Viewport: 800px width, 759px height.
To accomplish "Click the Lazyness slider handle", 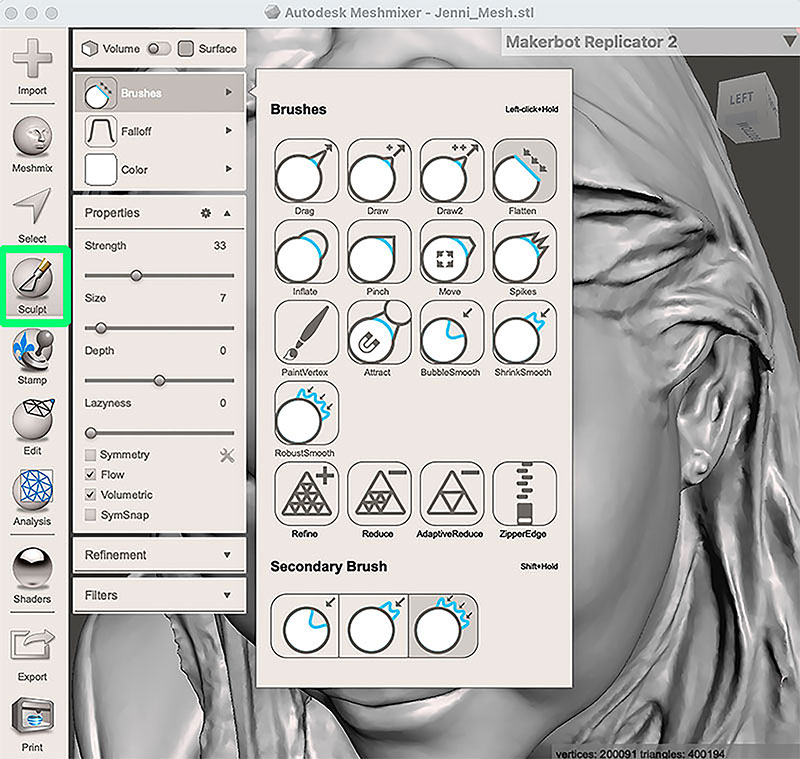I will 91,433.
